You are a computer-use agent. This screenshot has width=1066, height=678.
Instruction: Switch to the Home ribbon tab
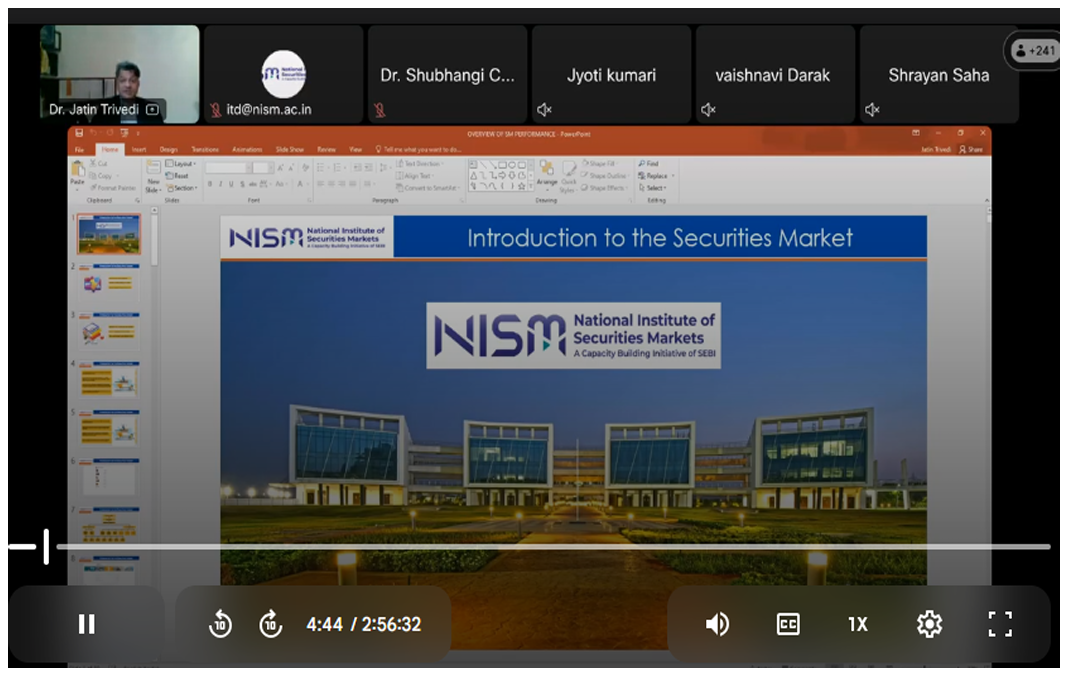coord(109,150)
